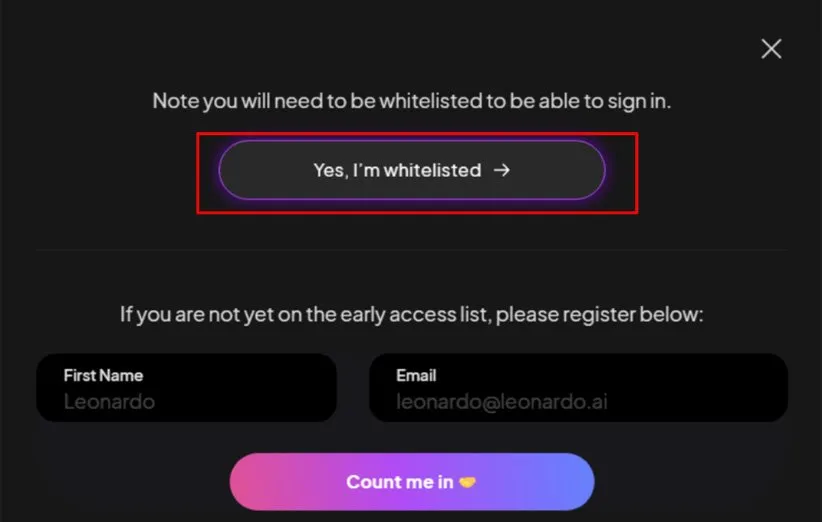Click the "Count me in" text label
The image size is (822, 522).
(399, 482)
